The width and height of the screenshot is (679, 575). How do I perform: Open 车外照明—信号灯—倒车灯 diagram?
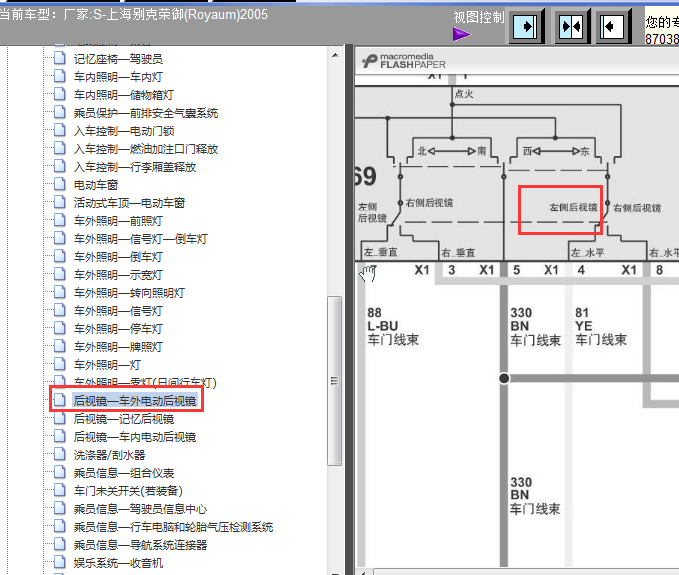pos(140,239)
